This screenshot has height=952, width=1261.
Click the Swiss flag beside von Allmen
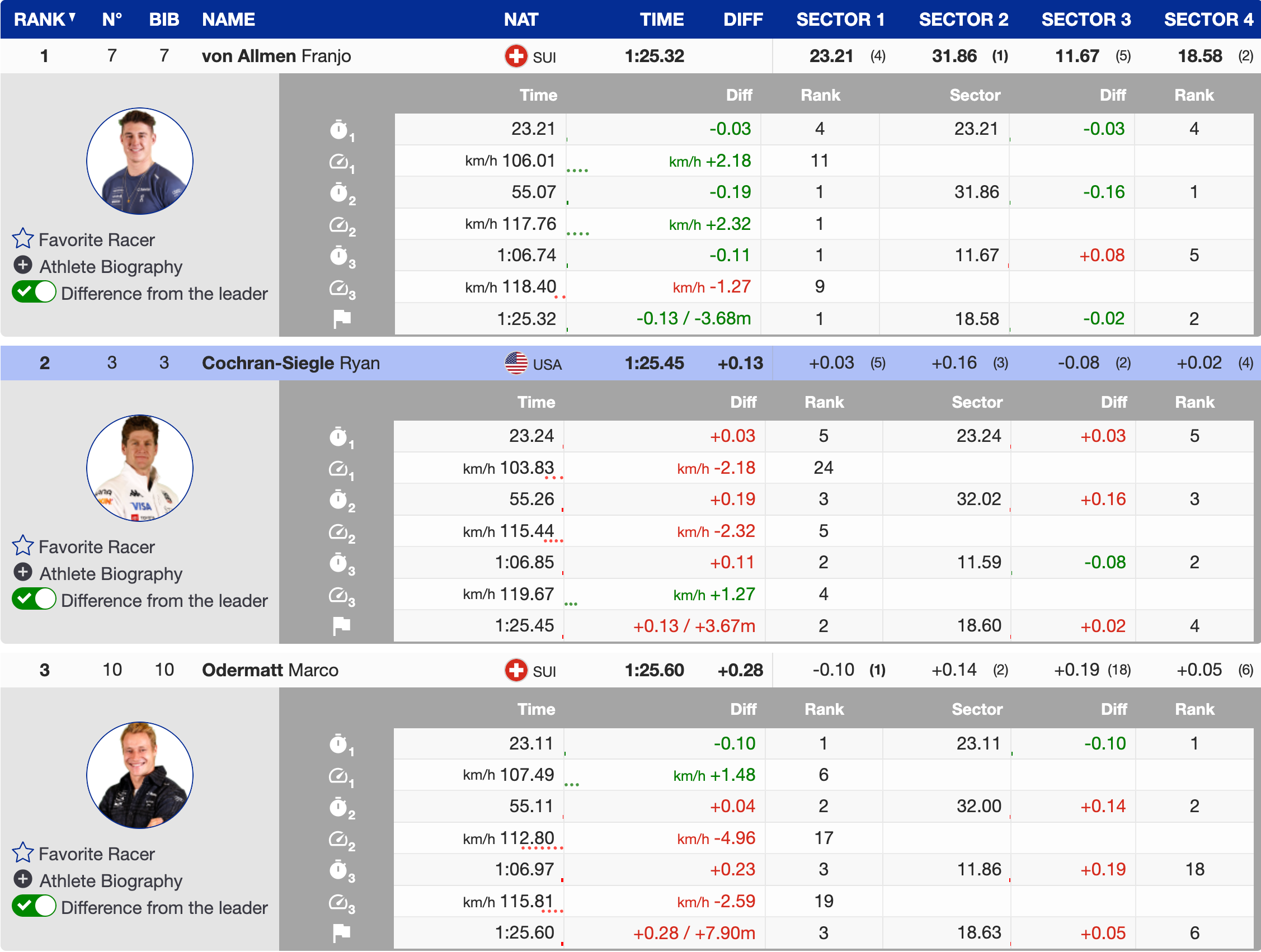pos(516,56)
